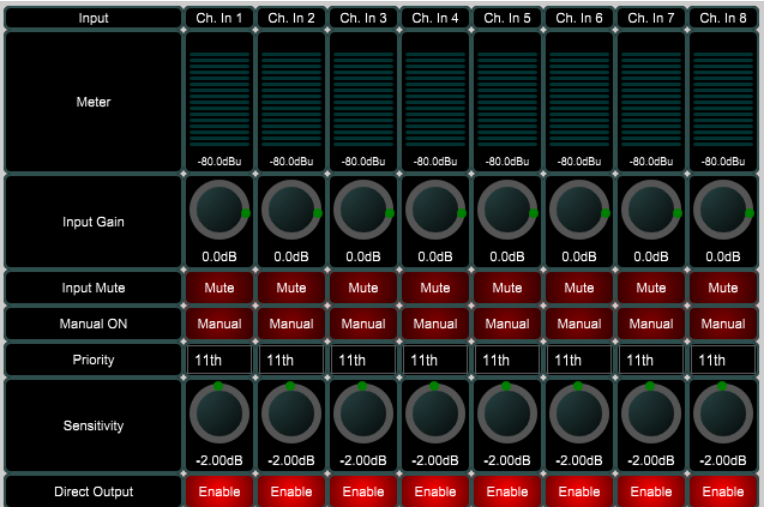The width and height of the screenshot is (764, 507).
Task: Select Sensitivity knob of Ch. In 7
Action: 651,413
